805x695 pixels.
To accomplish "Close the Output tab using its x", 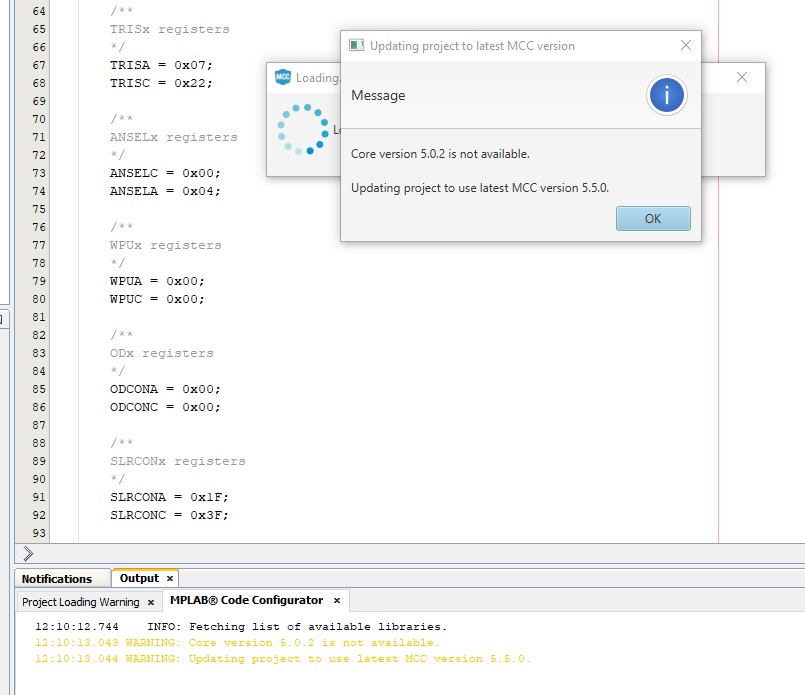I will (170, 578).
